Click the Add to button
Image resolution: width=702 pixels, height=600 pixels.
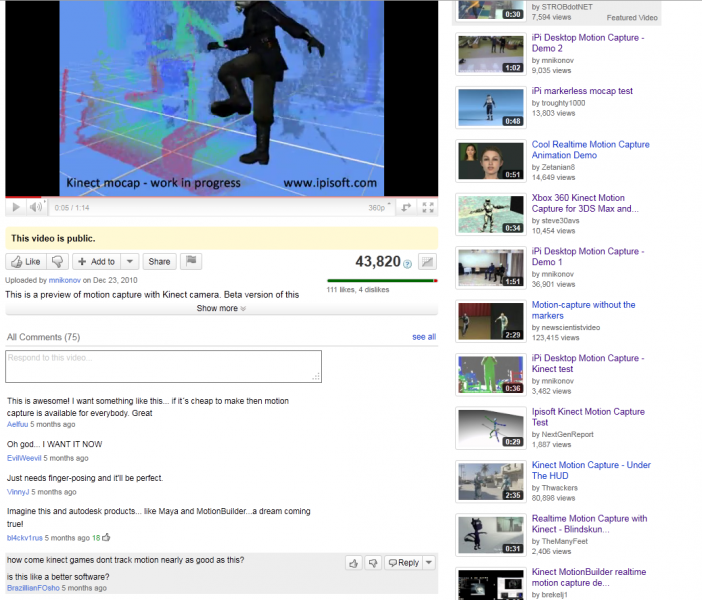(97, 261)
